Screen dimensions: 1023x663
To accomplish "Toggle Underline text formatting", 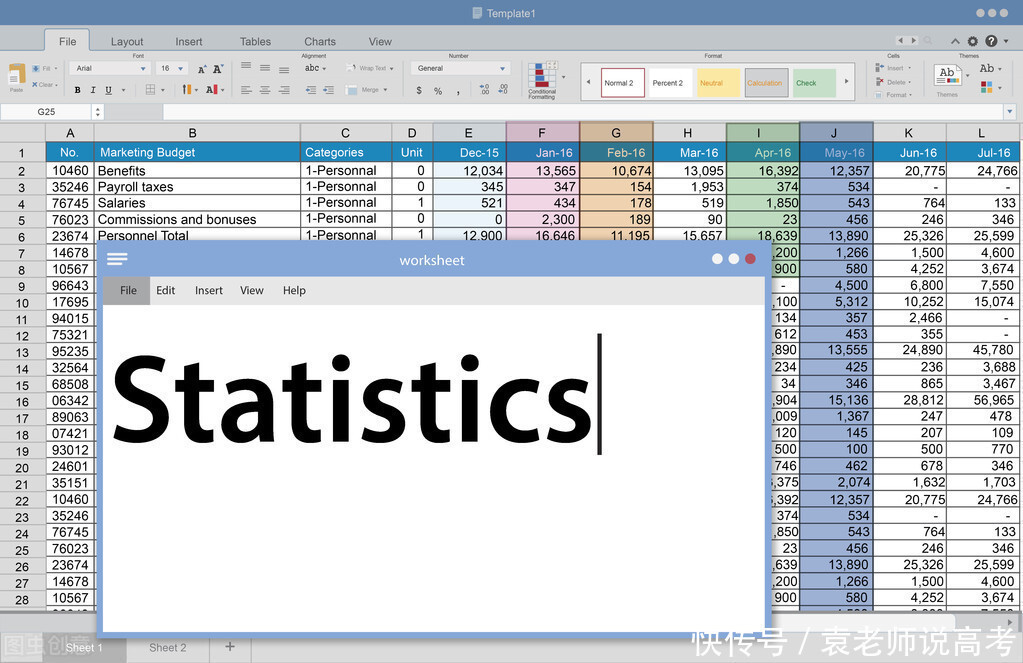I will (x=108, y=90).
